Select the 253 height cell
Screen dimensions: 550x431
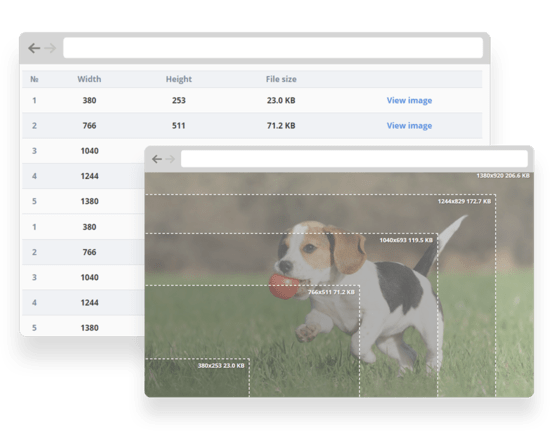[x=179, y=100]
